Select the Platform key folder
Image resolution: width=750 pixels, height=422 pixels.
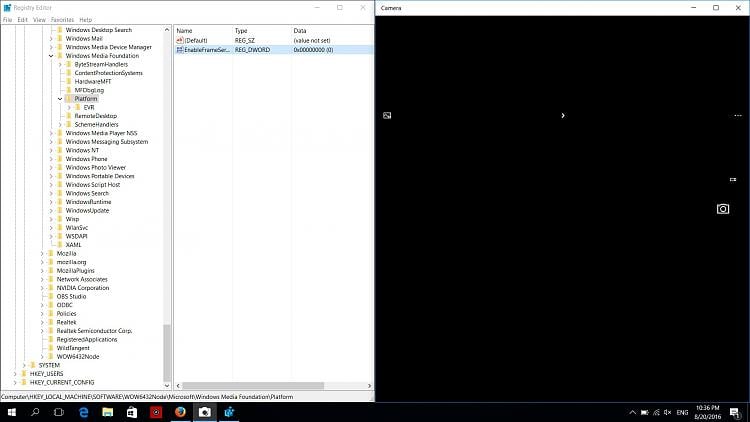pyautogui.click(x=86, y=99)
